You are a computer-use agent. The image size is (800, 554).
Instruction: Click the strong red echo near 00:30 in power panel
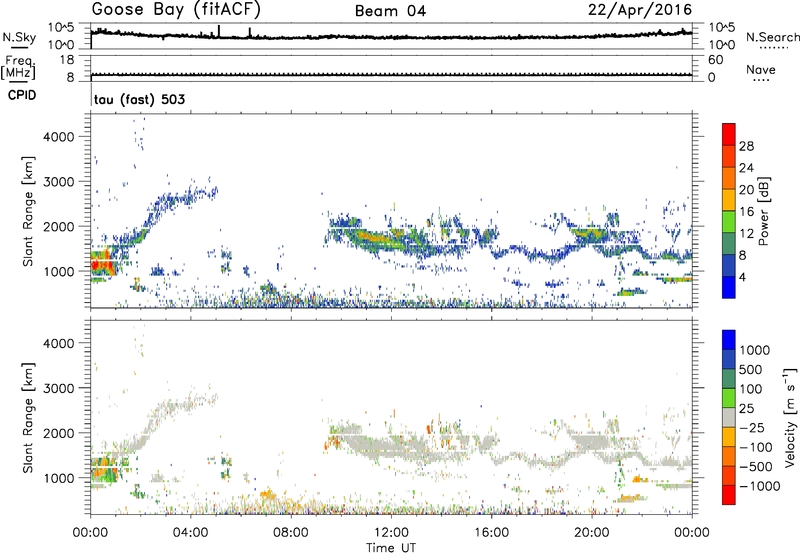pos(102,263)
